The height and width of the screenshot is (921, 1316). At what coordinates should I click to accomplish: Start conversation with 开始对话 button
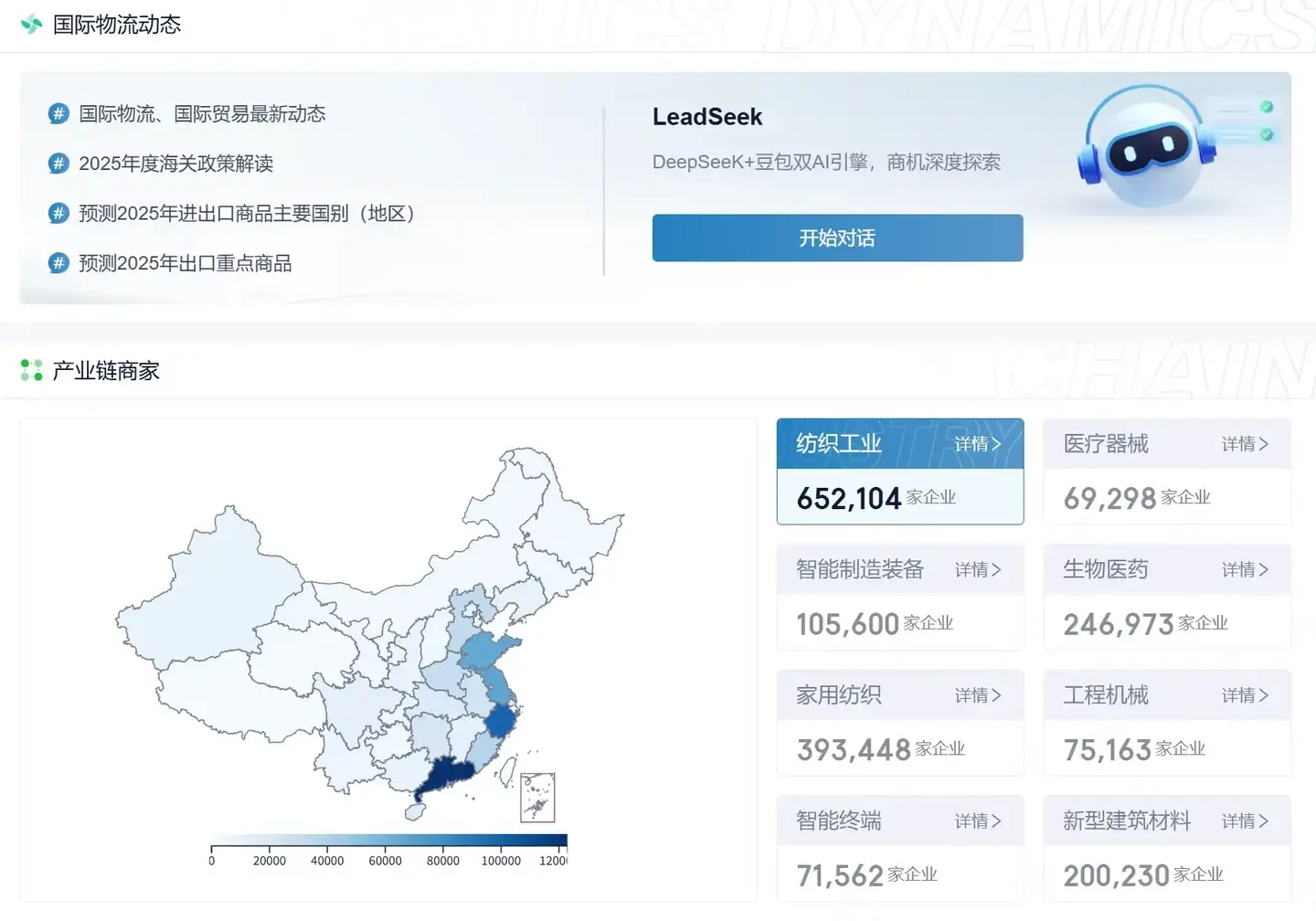[x=837, y=238]
